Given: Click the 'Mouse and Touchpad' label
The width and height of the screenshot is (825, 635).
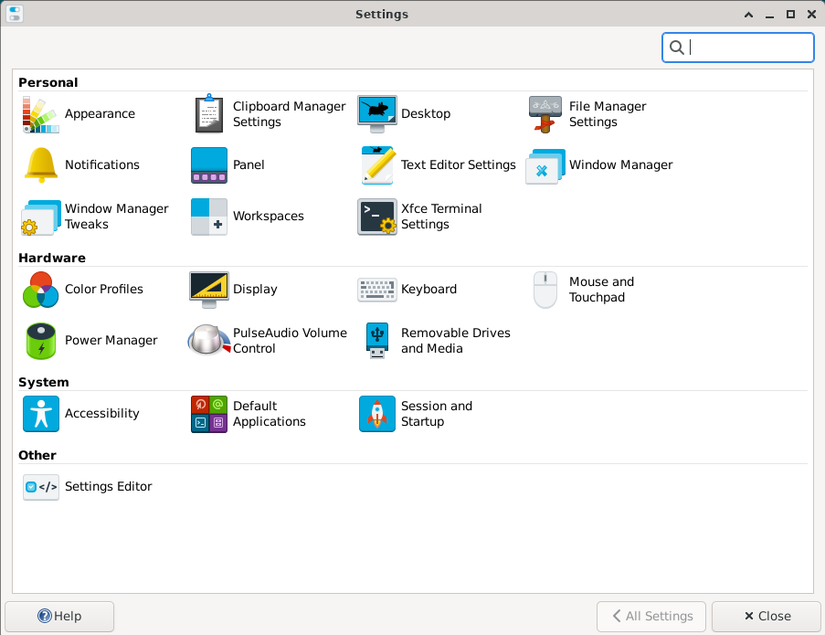Looking at the screenshot, I should [601, 289].
